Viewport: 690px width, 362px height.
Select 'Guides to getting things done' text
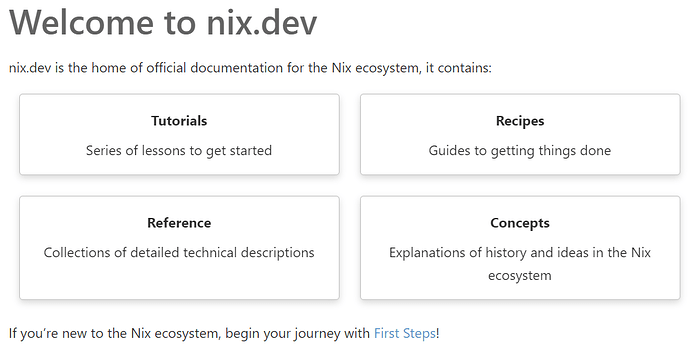tap(520, 150)
